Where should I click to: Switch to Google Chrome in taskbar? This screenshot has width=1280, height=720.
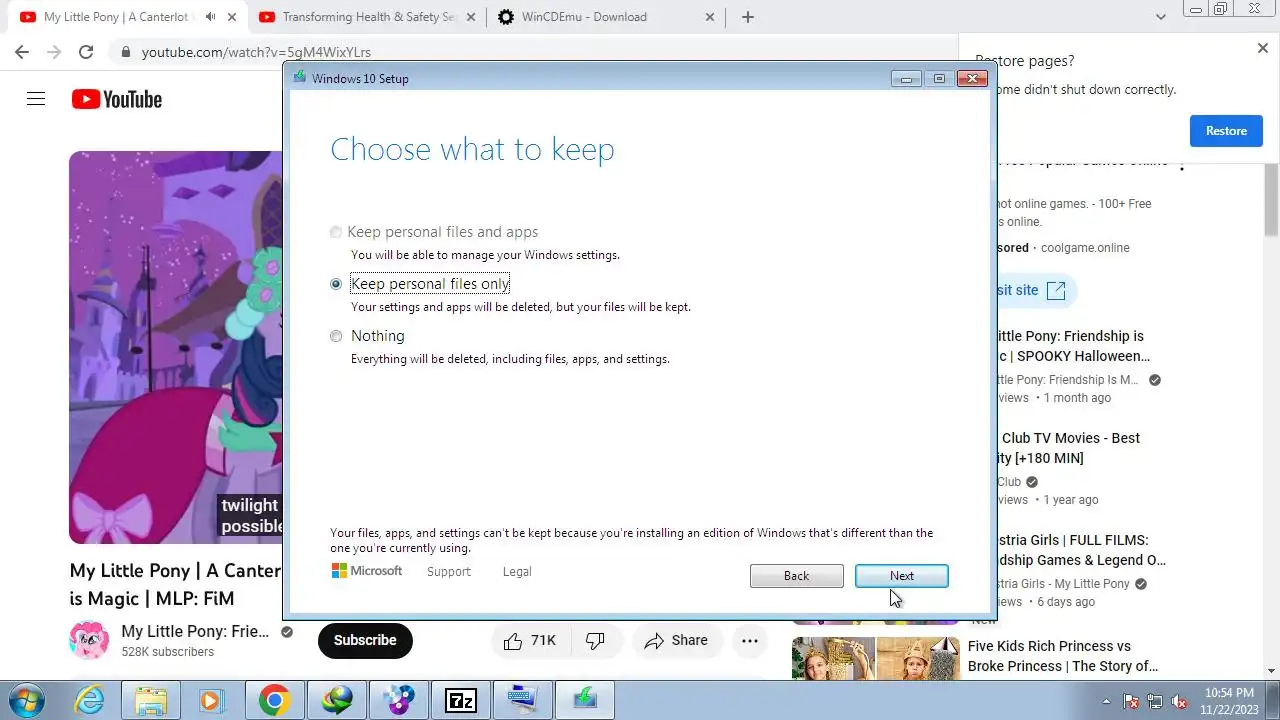click(274, 701)
